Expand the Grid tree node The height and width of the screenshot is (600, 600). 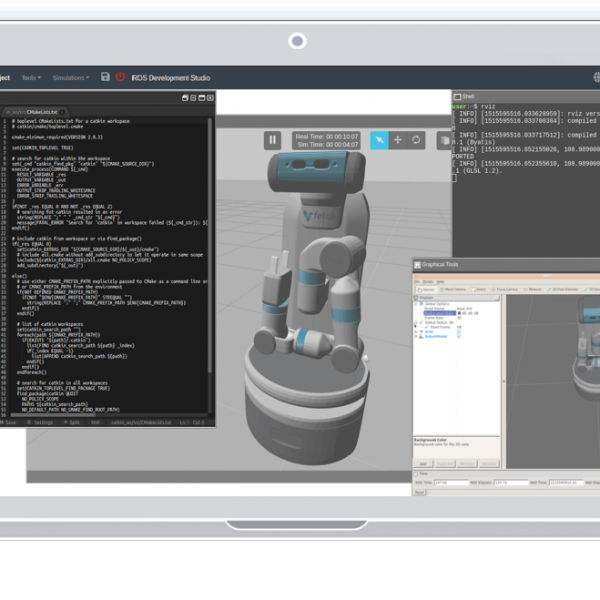pyautogui.click(x=416, y=331)
